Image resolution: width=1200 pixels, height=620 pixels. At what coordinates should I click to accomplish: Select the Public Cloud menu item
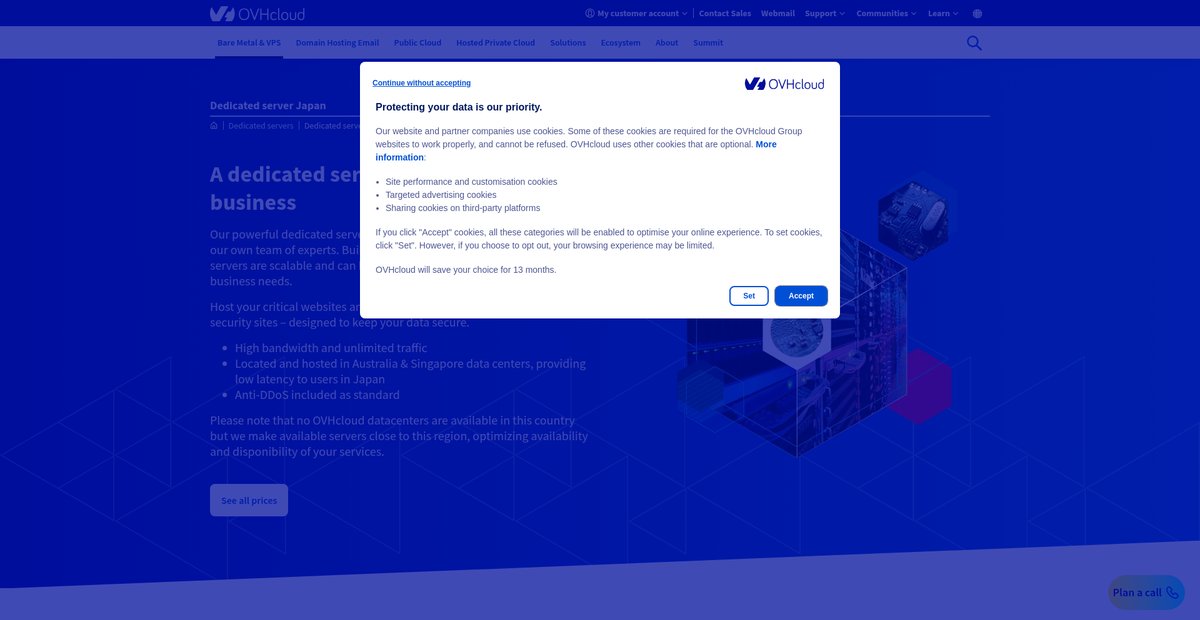pyautogui.click(x=417, y=43)
